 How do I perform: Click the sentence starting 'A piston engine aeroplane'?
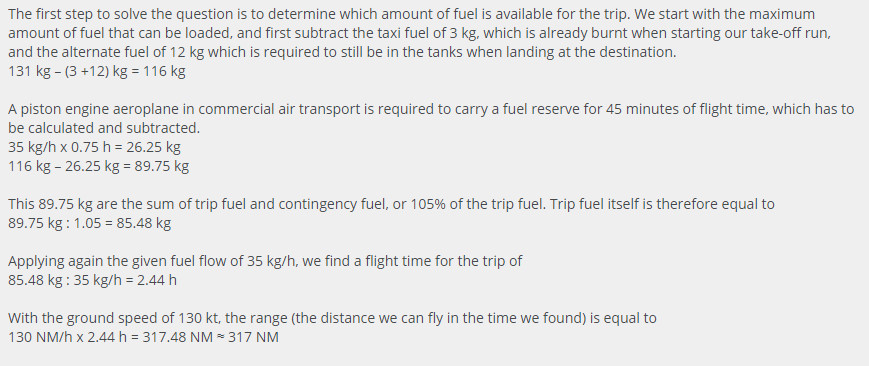click(x=431, y=119)
